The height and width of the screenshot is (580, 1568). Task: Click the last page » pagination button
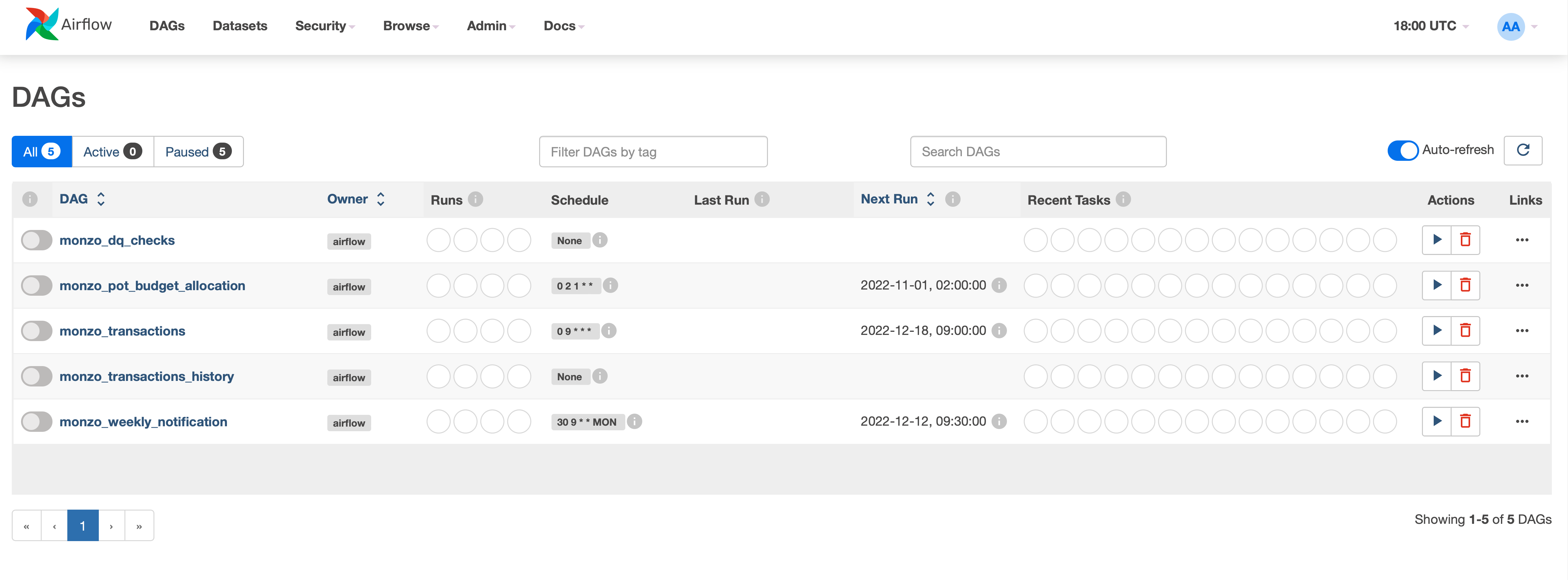coord(139,526)
